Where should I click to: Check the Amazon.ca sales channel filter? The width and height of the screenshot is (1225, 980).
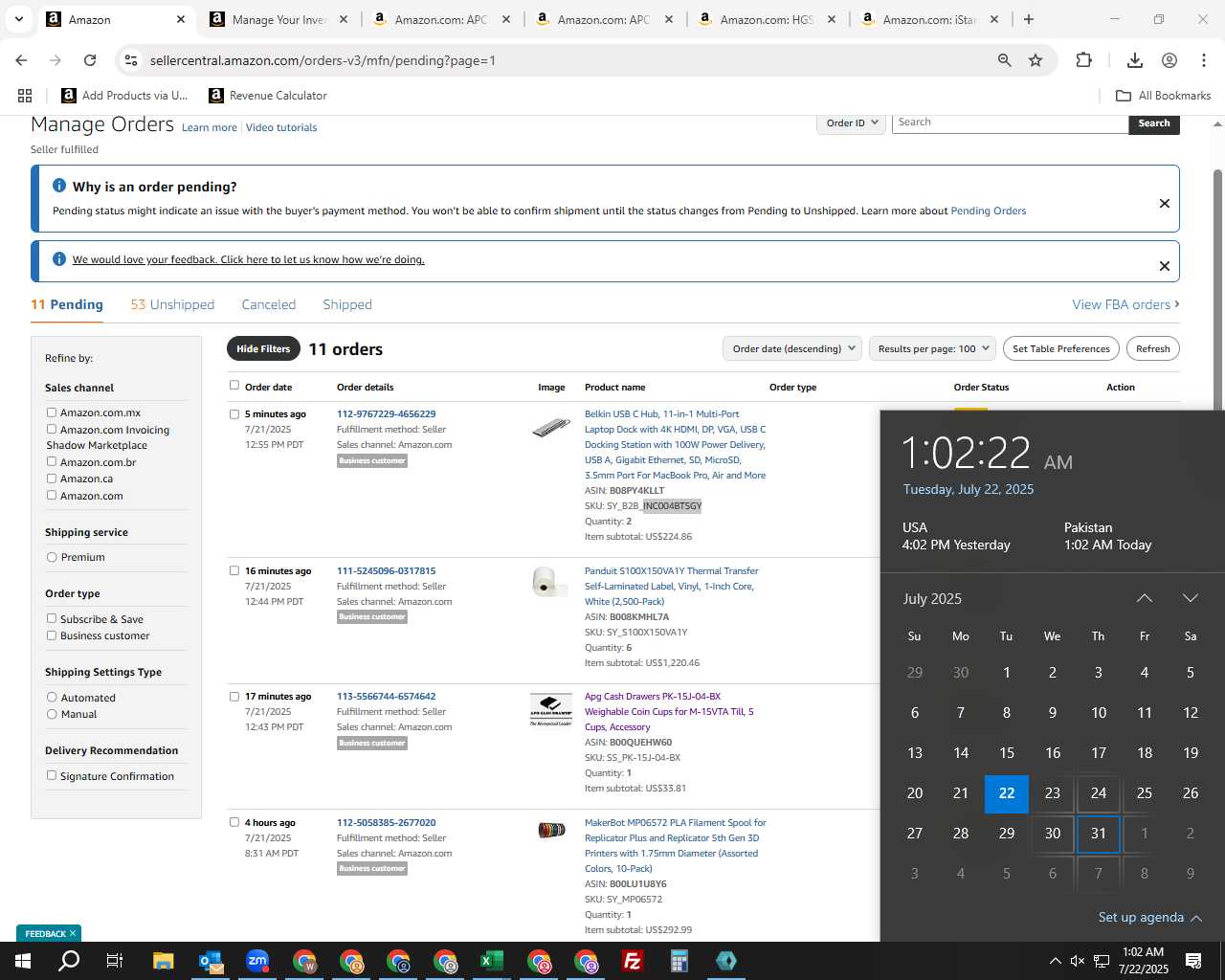pyautogui.click(x=52, y=479)
